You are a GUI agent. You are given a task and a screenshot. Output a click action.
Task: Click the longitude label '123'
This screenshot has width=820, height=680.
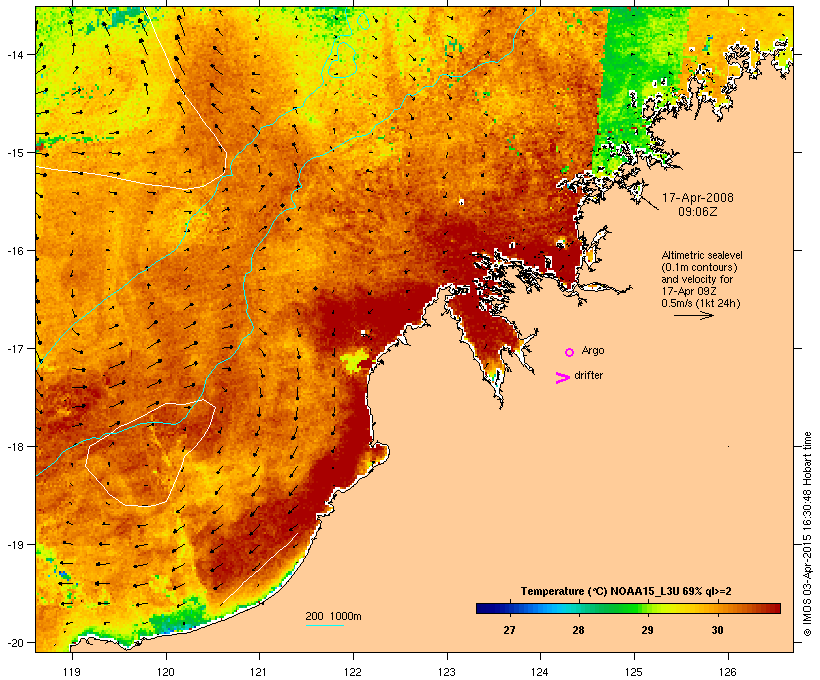(x=447, y=672)
